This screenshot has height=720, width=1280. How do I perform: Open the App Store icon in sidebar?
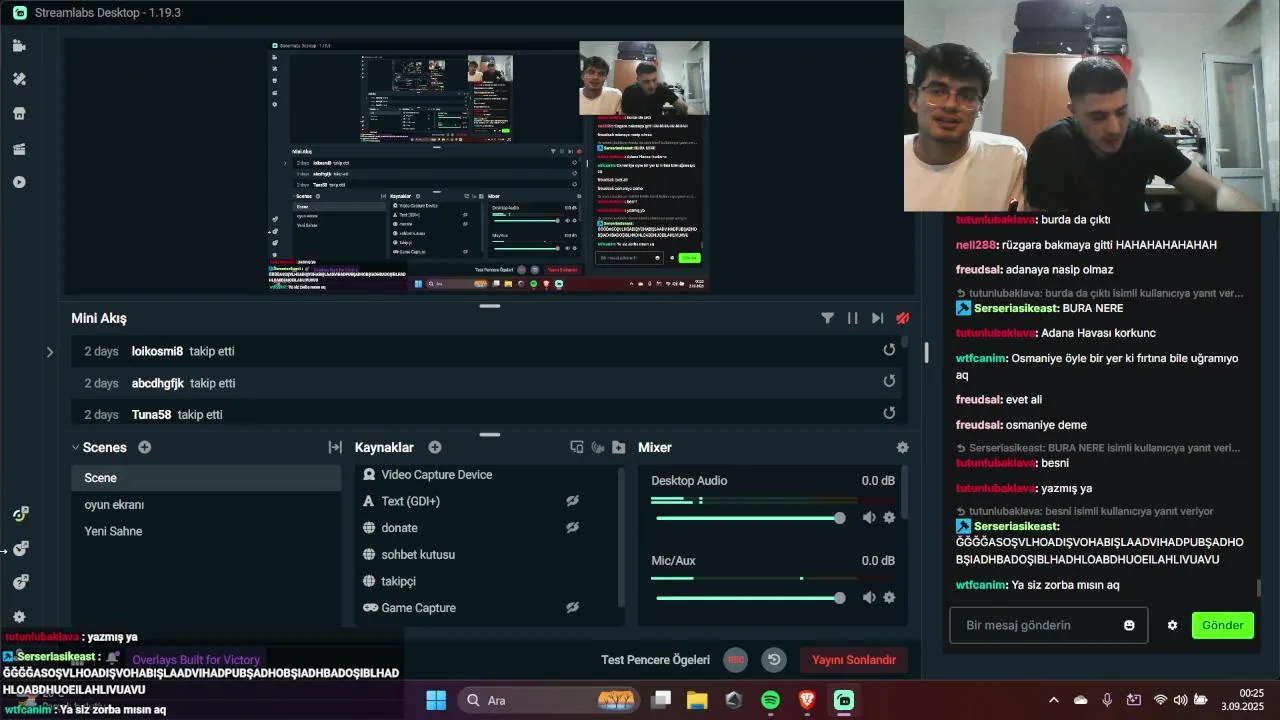[19, 113]
